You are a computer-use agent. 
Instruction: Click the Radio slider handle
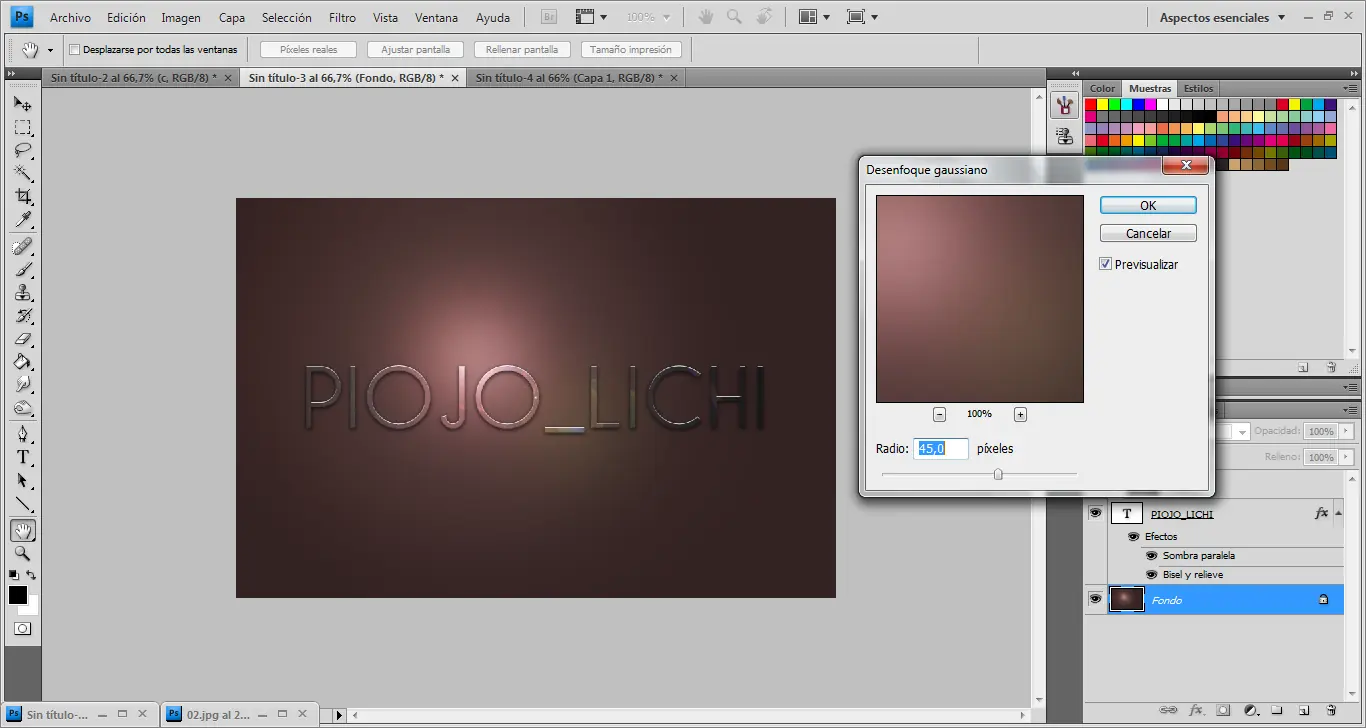(998, 474)
